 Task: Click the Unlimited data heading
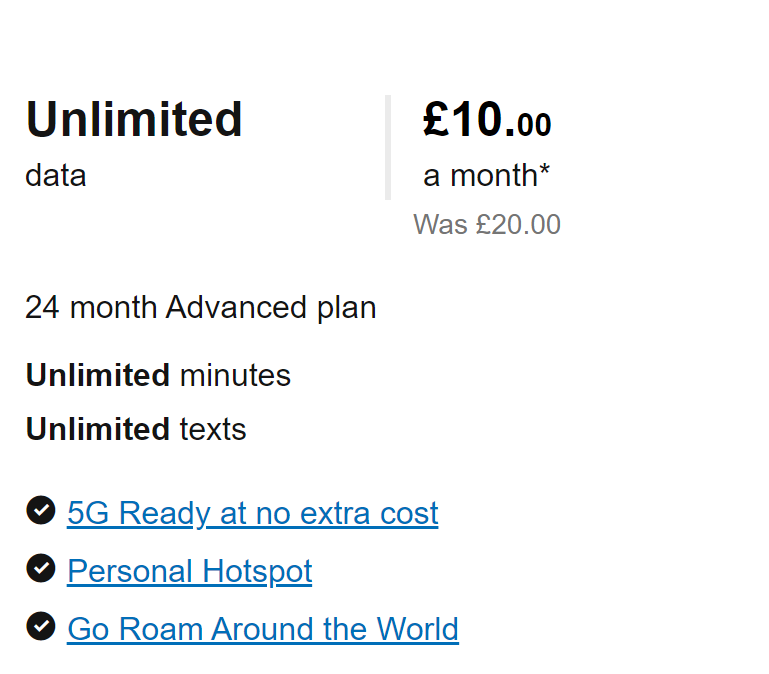134,119
